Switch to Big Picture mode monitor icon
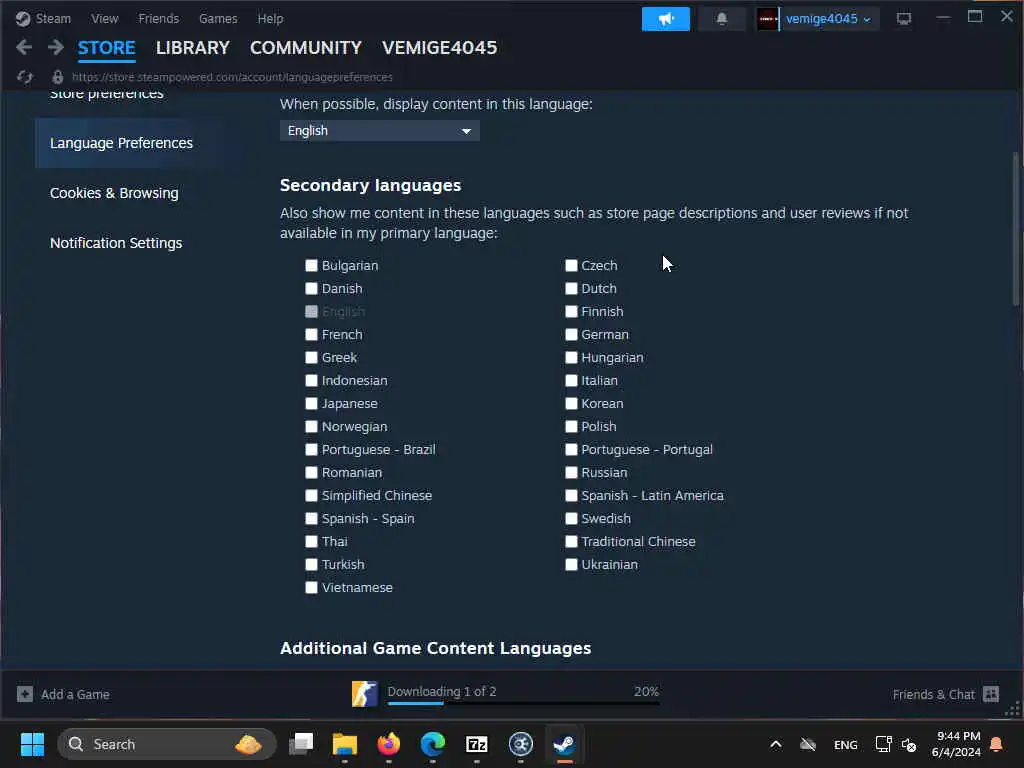This screenshot has width=1024, height=768. tap(904, 19)
